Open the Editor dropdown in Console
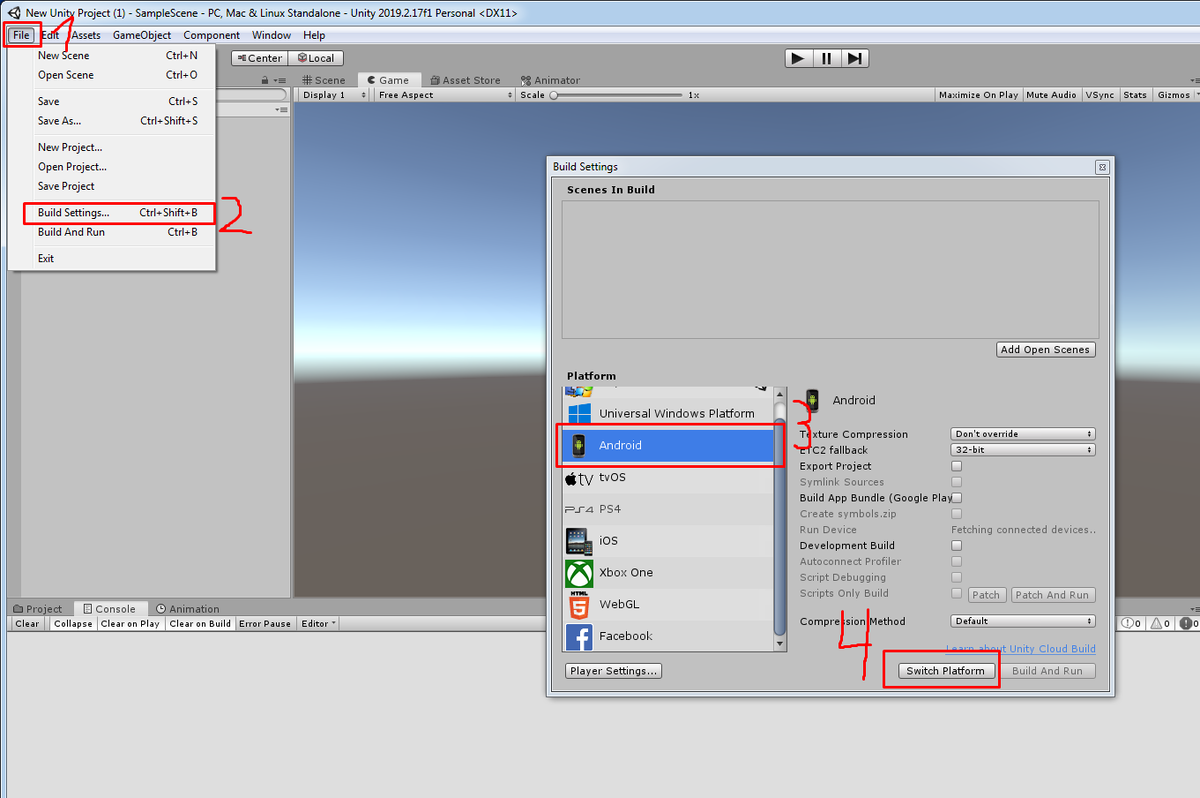Viewport: 1200px width, 798px height. click(x=319, y=624)
